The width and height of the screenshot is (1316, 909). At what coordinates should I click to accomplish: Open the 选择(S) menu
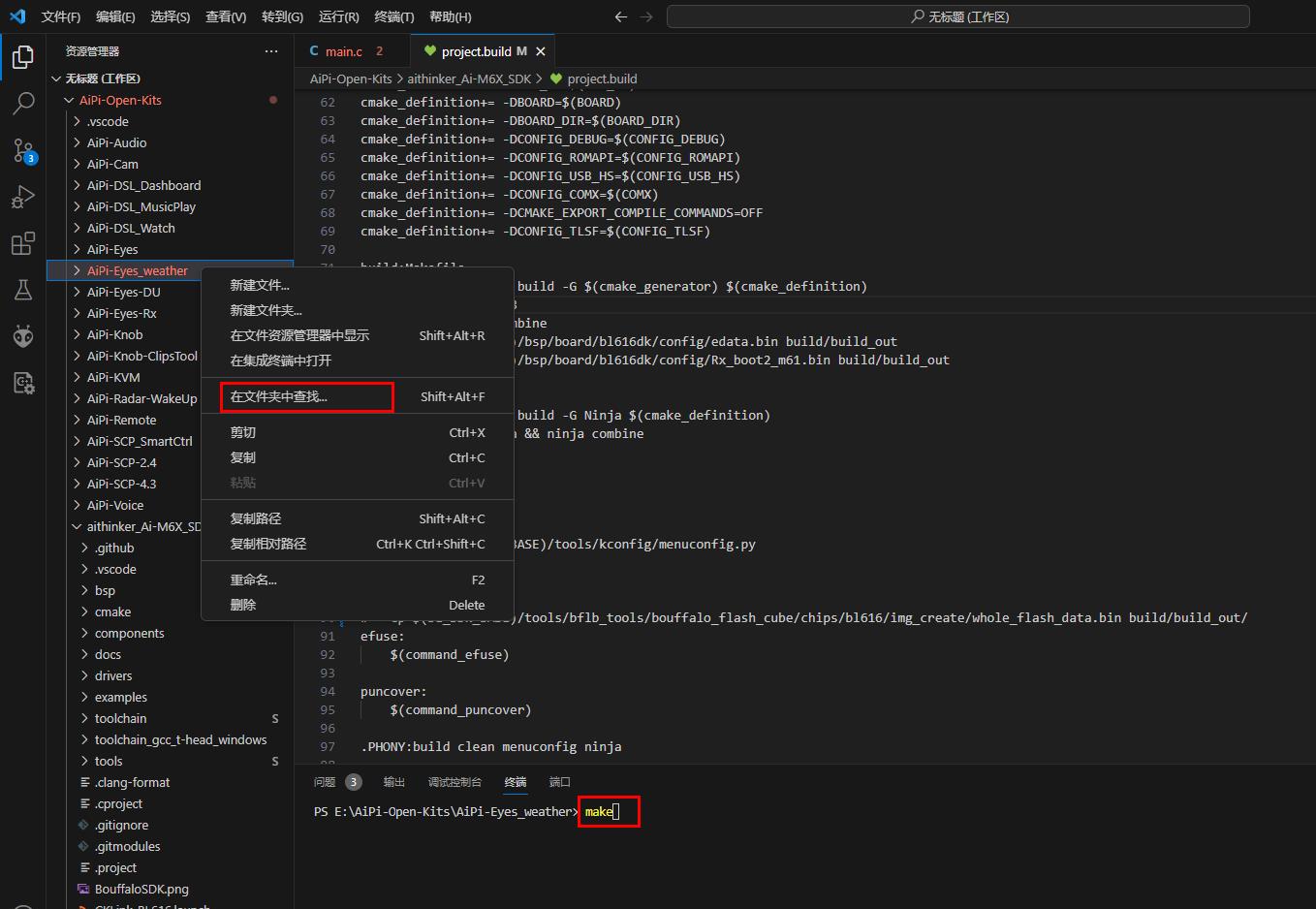click(x=171, y=16)
